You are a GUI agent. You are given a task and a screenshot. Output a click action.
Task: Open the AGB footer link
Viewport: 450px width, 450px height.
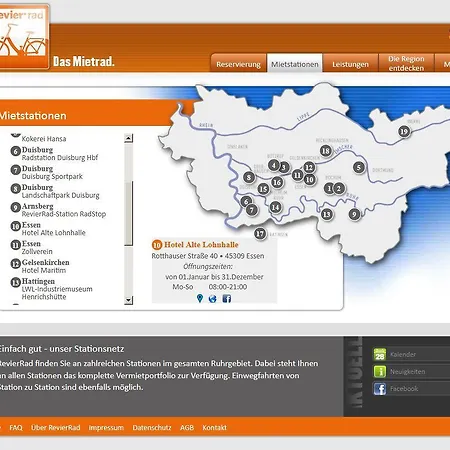[187, 427]
